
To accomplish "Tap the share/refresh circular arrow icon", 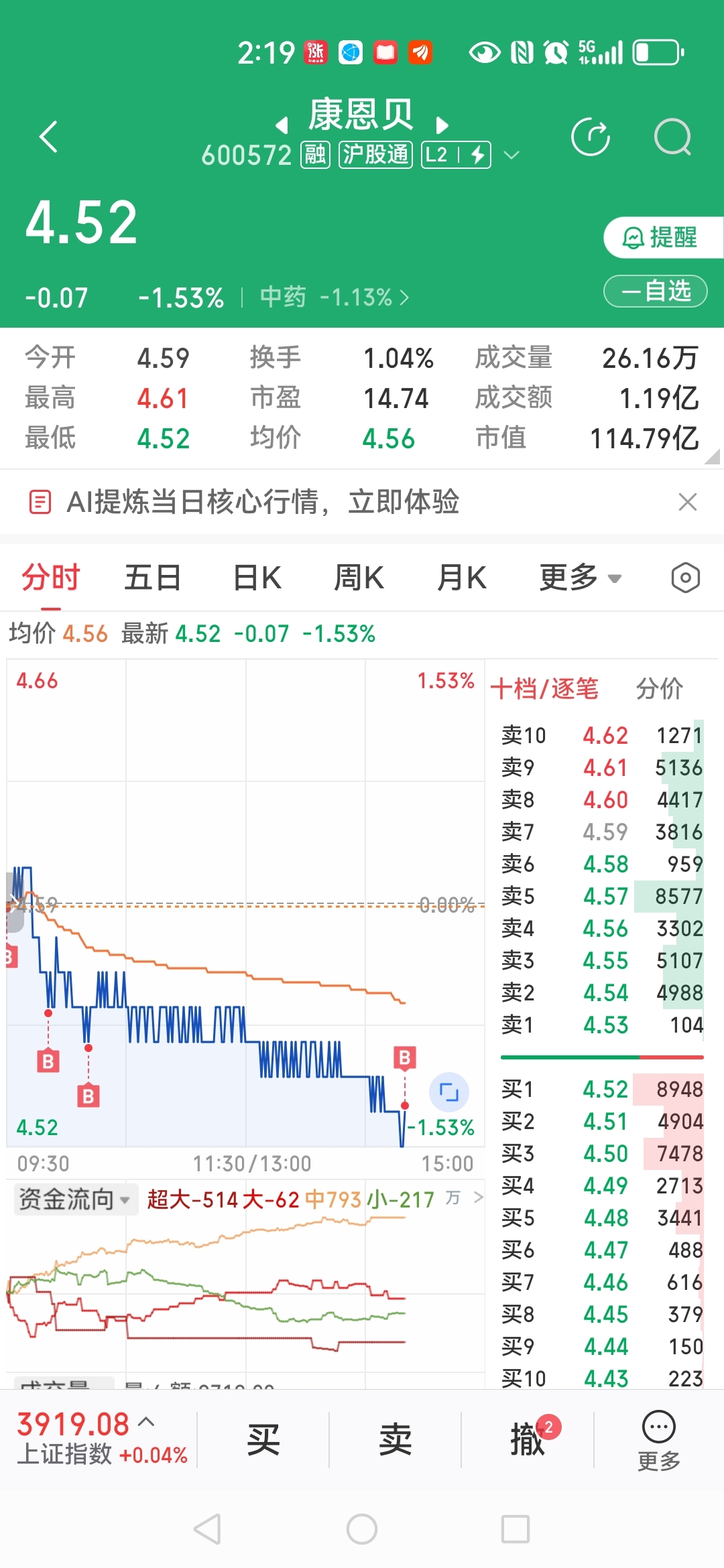I will coord(591,137).
